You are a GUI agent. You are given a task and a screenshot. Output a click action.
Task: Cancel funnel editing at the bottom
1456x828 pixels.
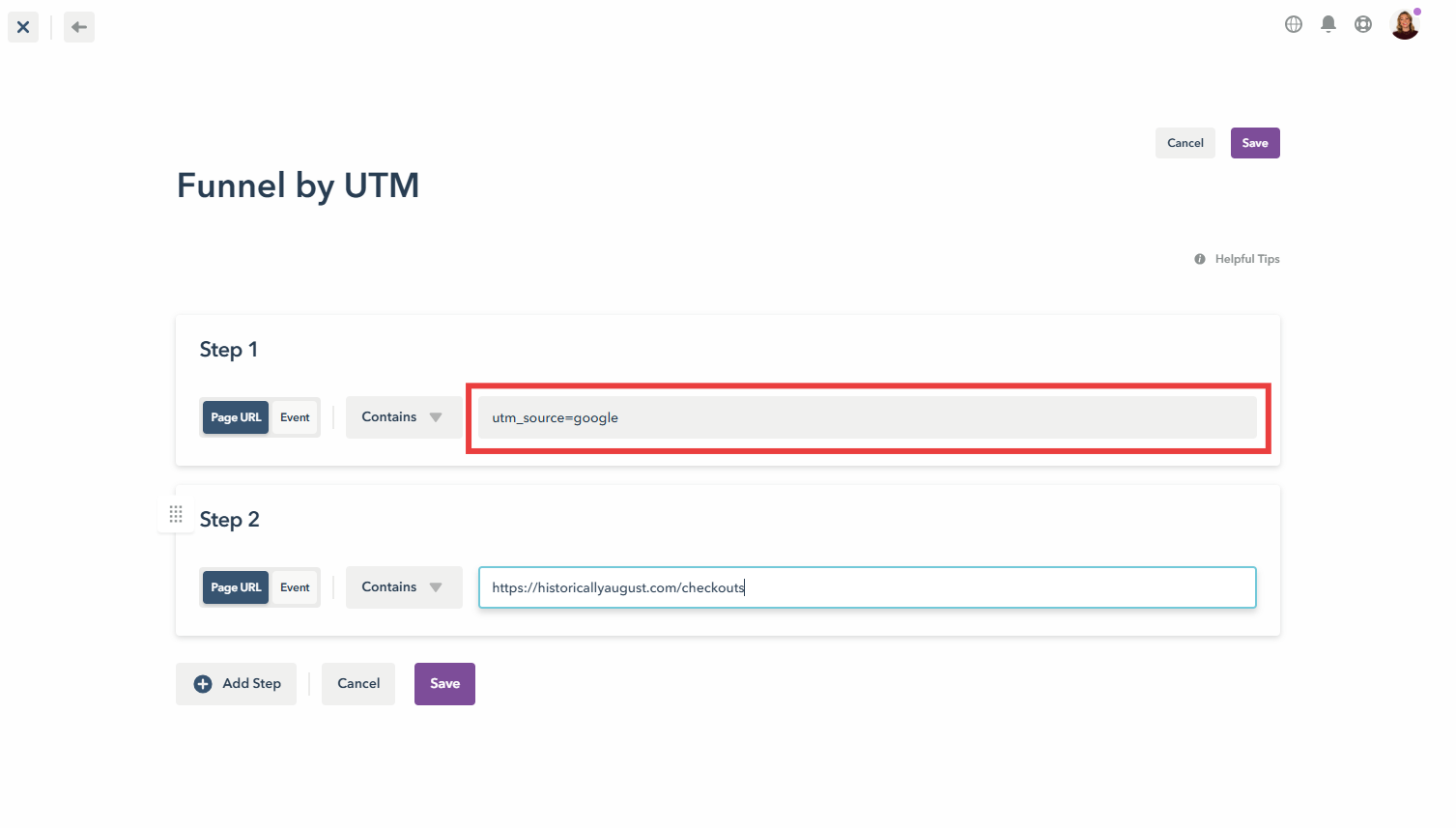coord(357,683)
